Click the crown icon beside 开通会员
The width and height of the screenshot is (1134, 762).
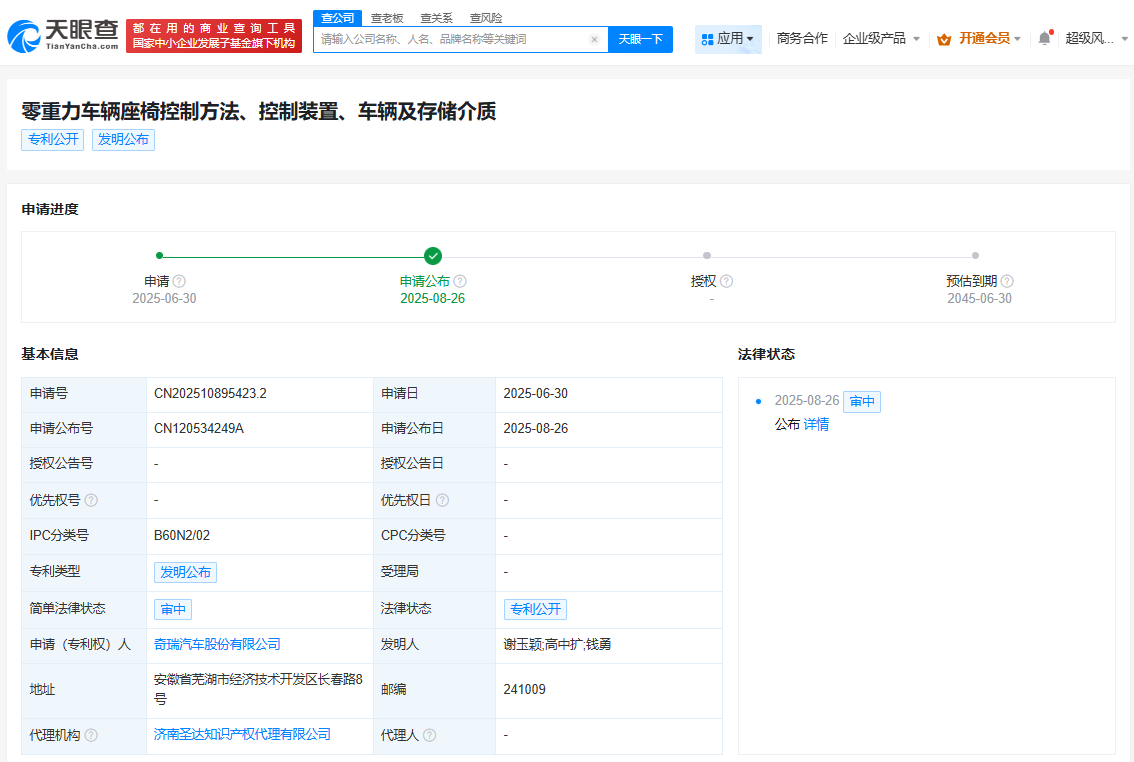tap(941, 37)
